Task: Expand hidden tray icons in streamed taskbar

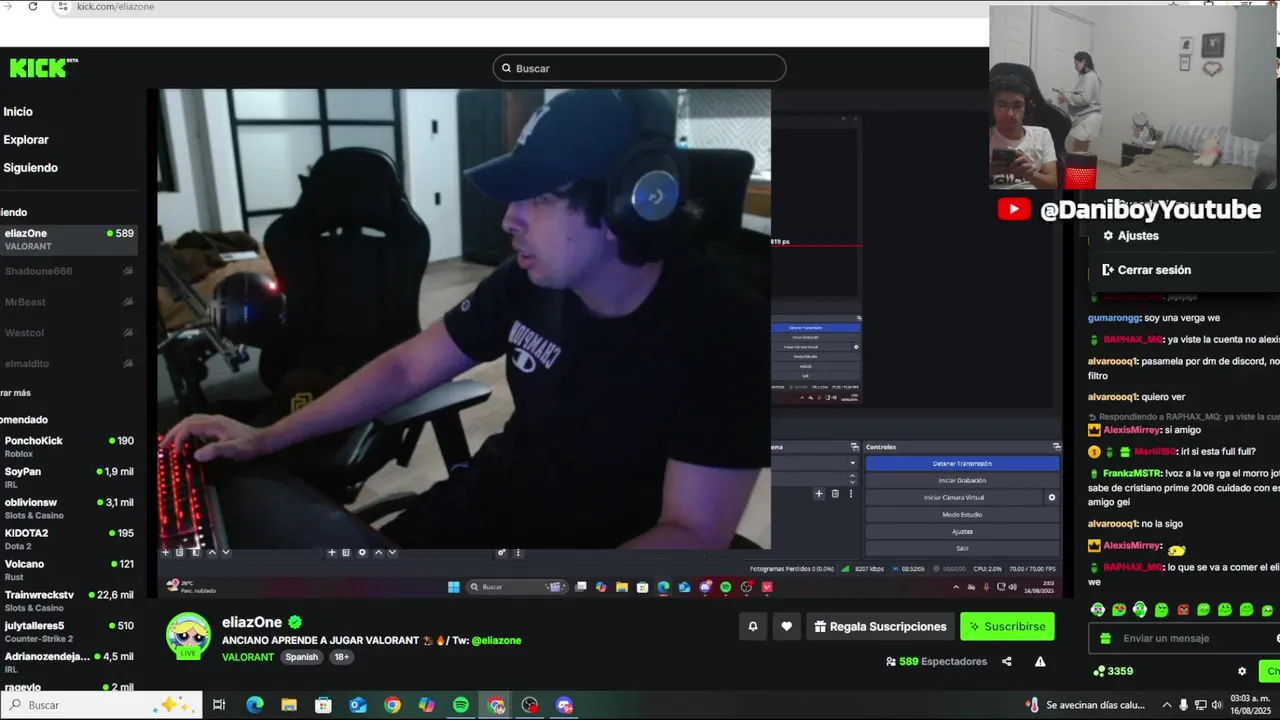Action: point(956,587)
